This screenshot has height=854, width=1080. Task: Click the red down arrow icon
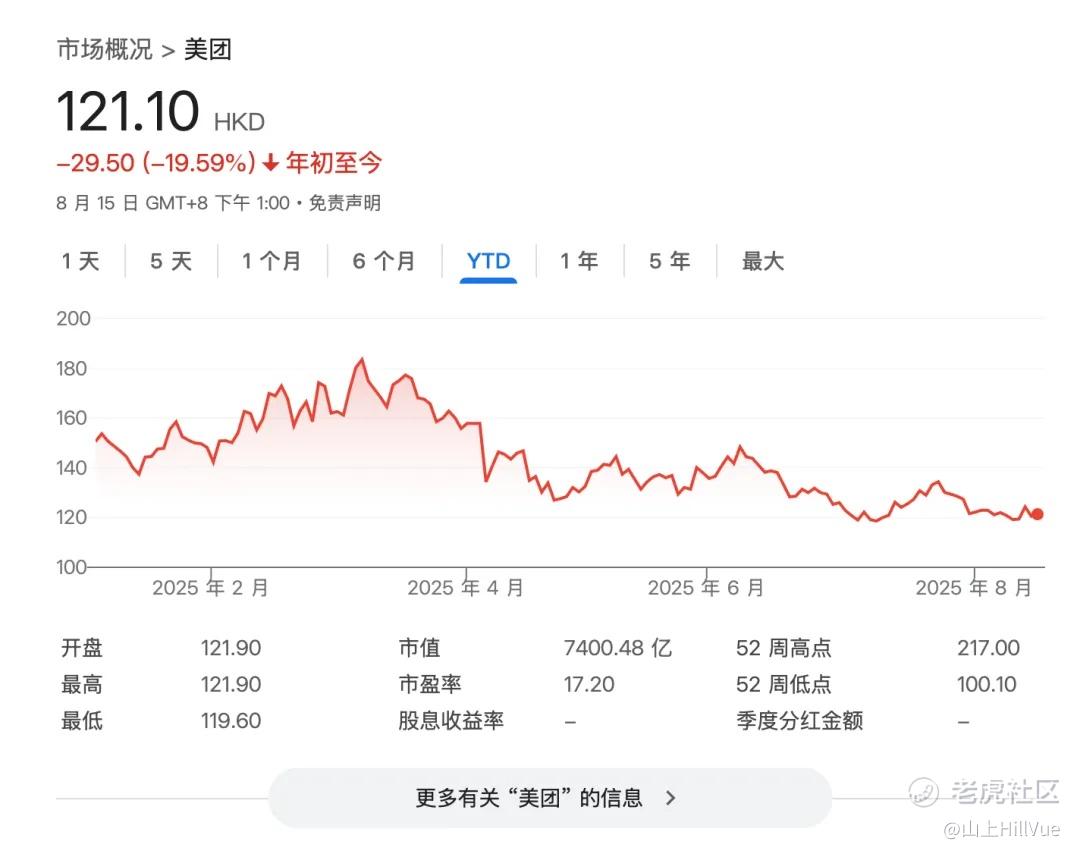(271, 163)
